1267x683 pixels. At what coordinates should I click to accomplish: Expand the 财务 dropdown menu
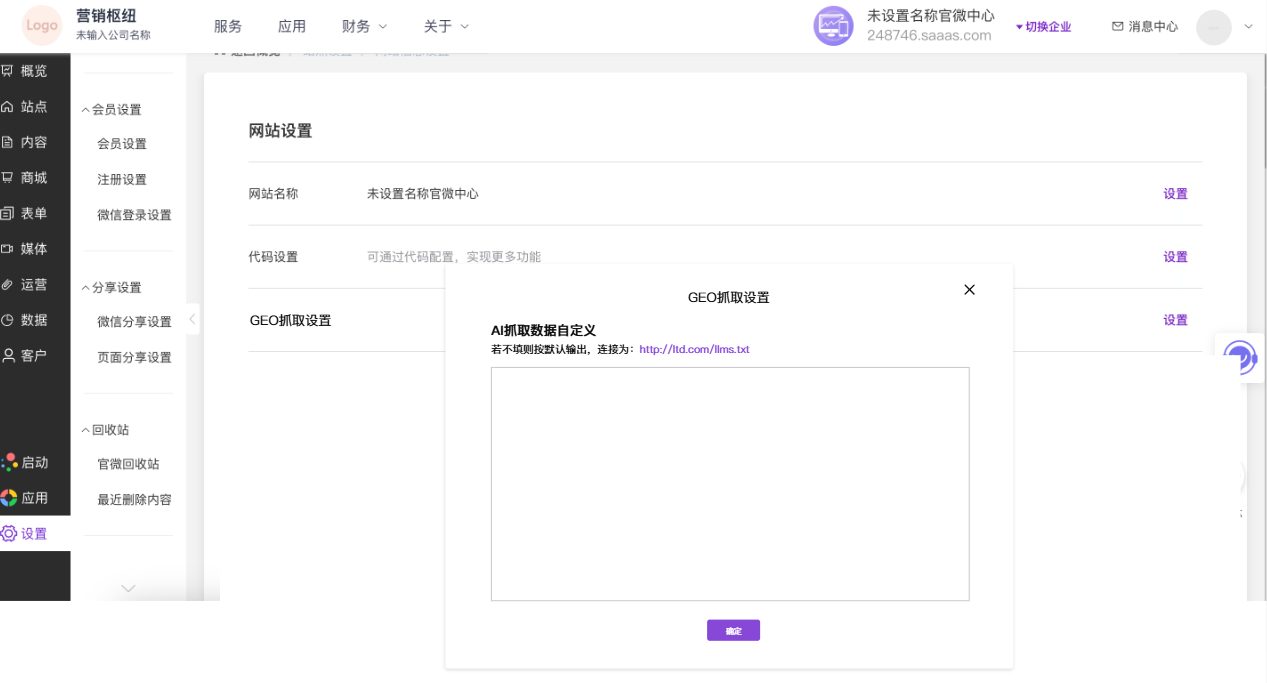point(364,26)
